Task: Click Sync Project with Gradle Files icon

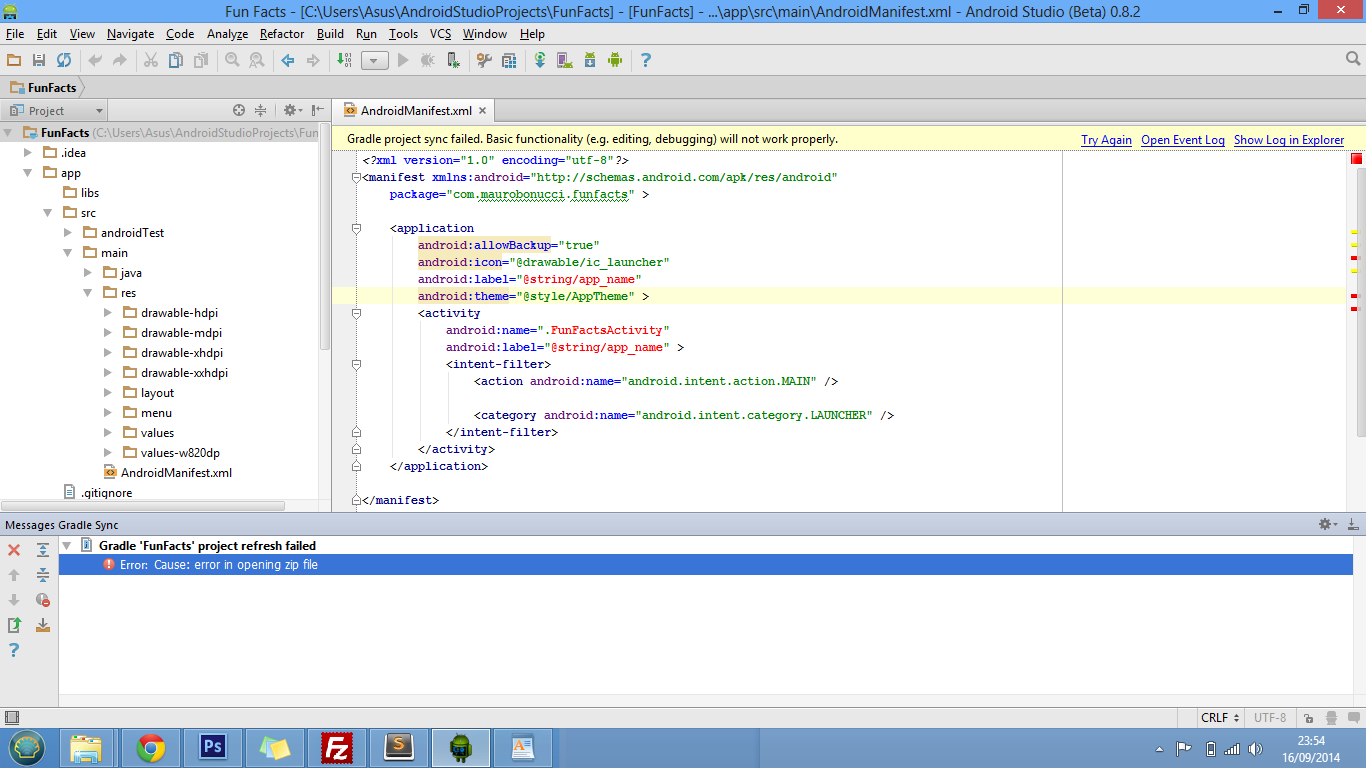Action: point(540,60)
